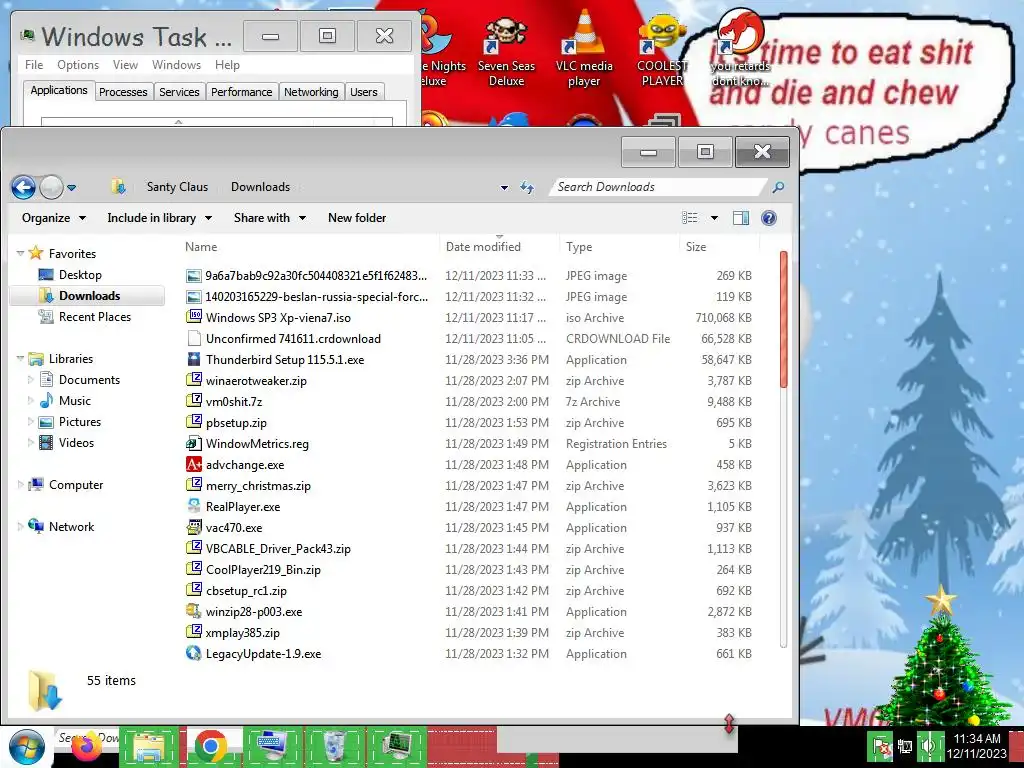Select the Windows SP3 Xp-viena7.iso file icon

click(x=194, y=317)
